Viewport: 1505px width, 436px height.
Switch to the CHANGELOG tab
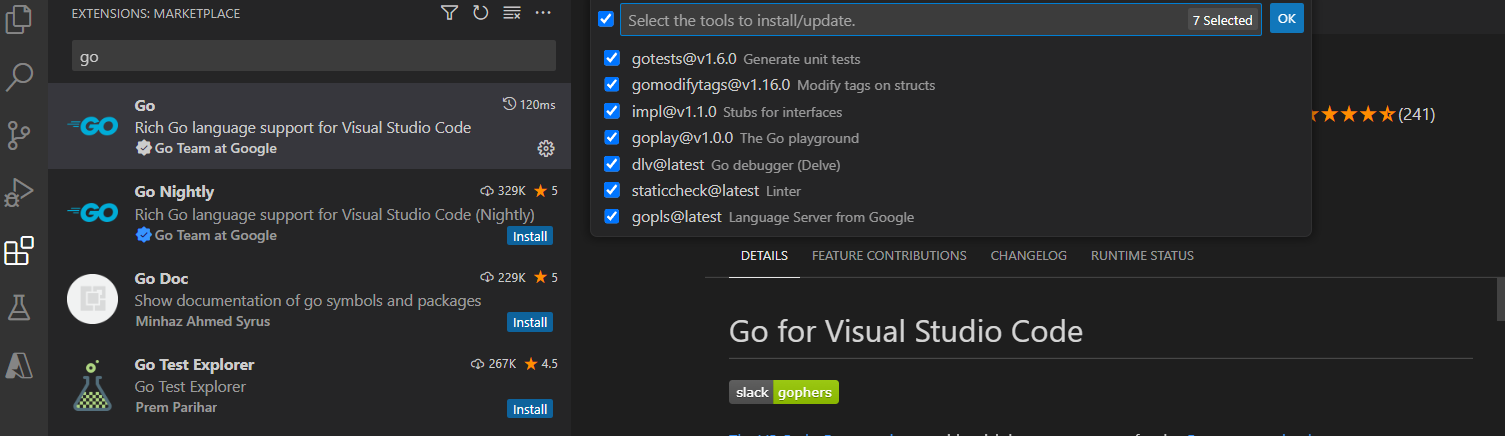coord(1029,256)
